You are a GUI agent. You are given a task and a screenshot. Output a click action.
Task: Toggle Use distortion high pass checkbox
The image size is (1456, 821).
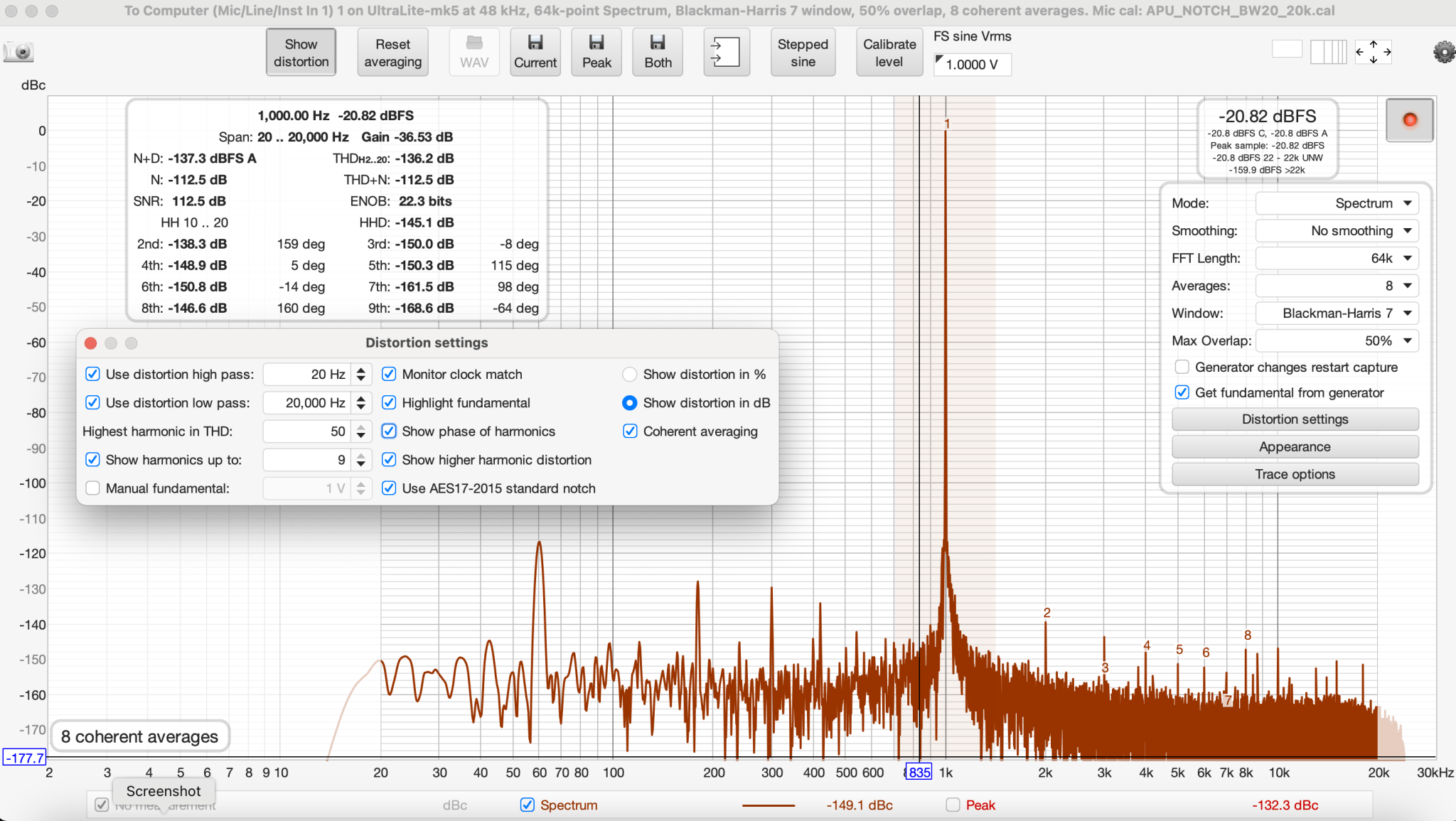(x=92, y=375)
